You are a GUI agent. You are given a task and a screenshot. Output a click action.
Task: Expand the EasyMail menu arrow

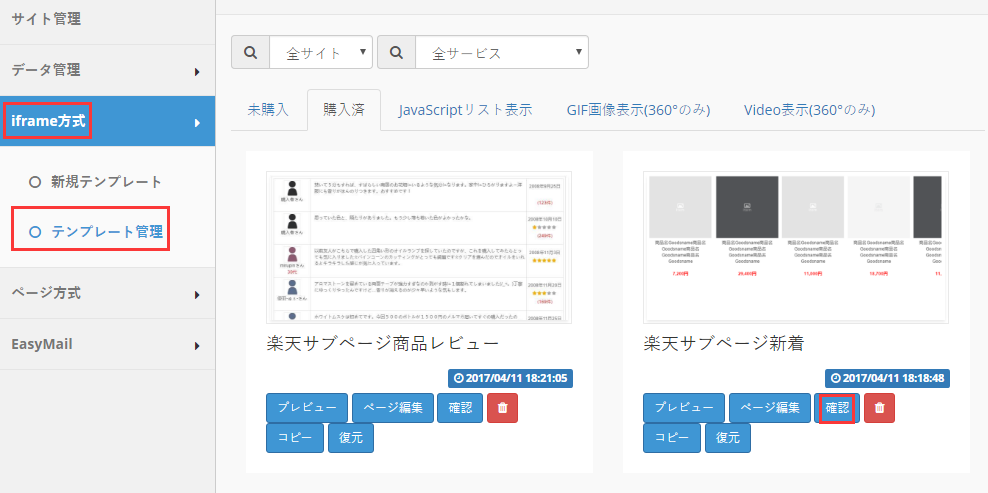[x=197, y=345]
